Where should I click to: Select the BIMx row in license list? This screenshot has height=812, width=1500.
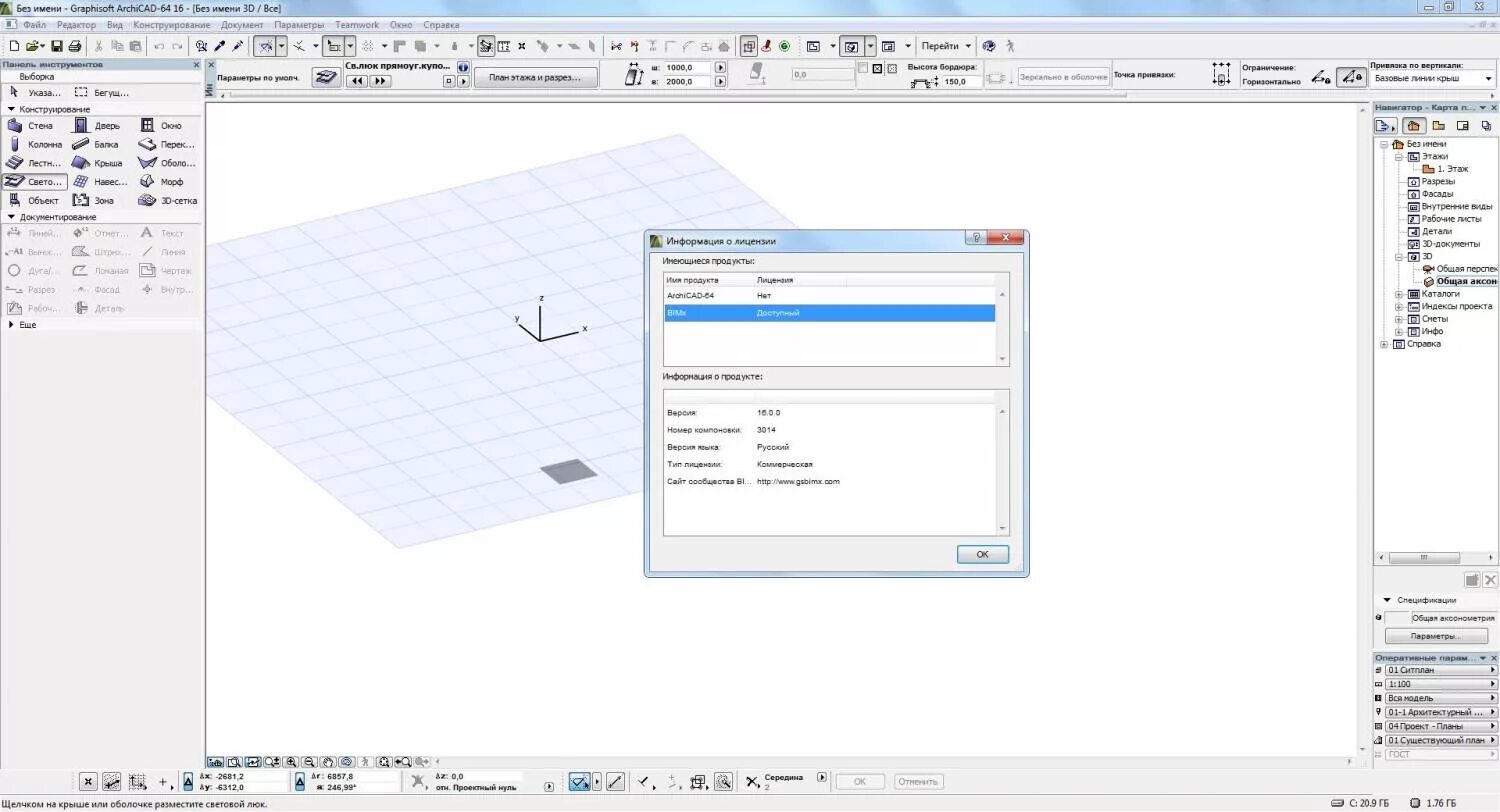829,313
